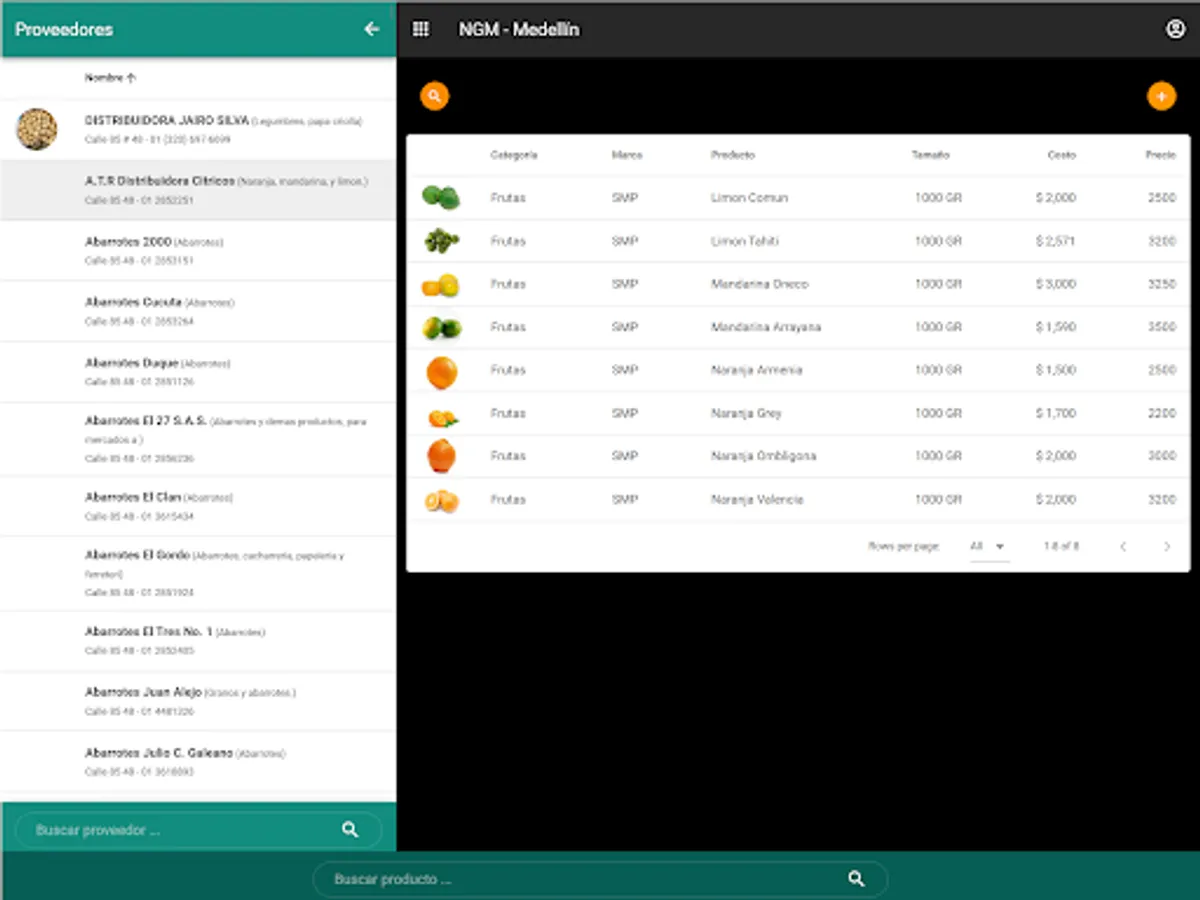Select the Proveedores panel title
This screenshot has width=1200, height=900.
click(61, 30)
